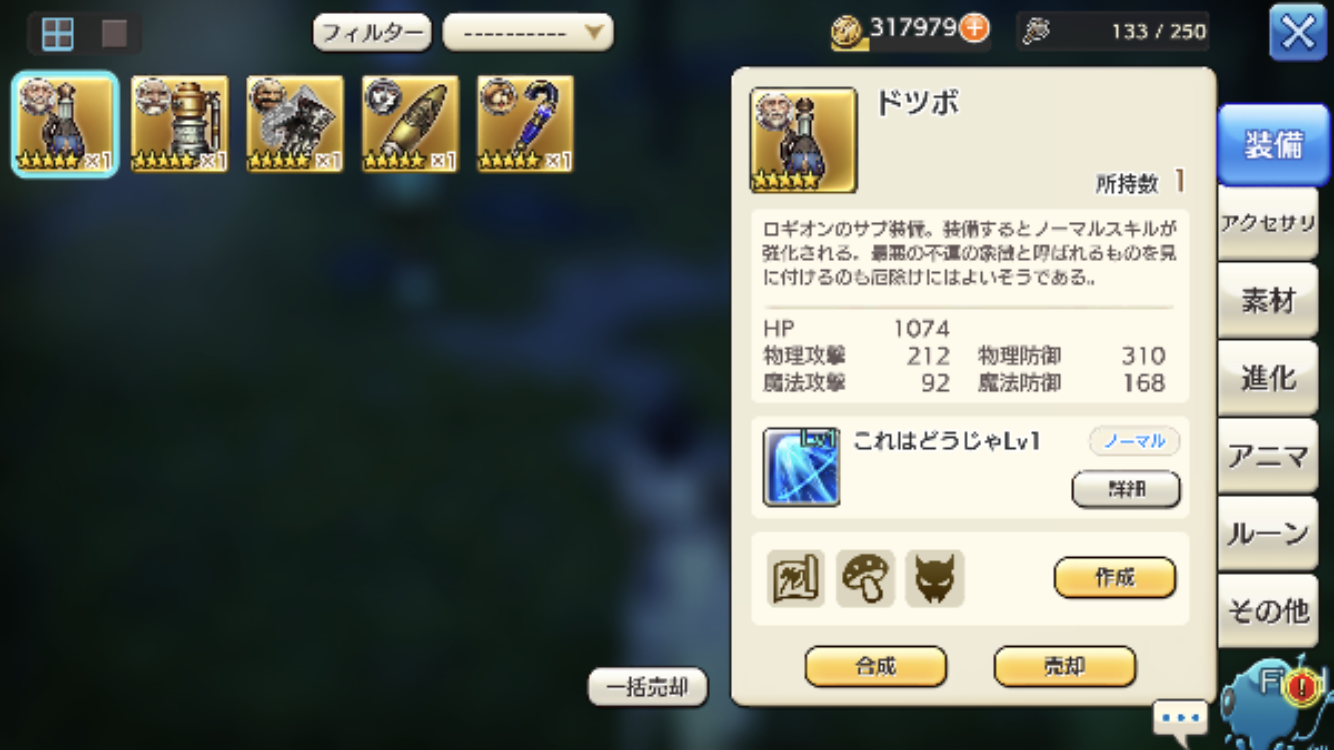Click the mushroom material icon
The width and height of the screenshot is (1334, 750).
click(865, 578)
